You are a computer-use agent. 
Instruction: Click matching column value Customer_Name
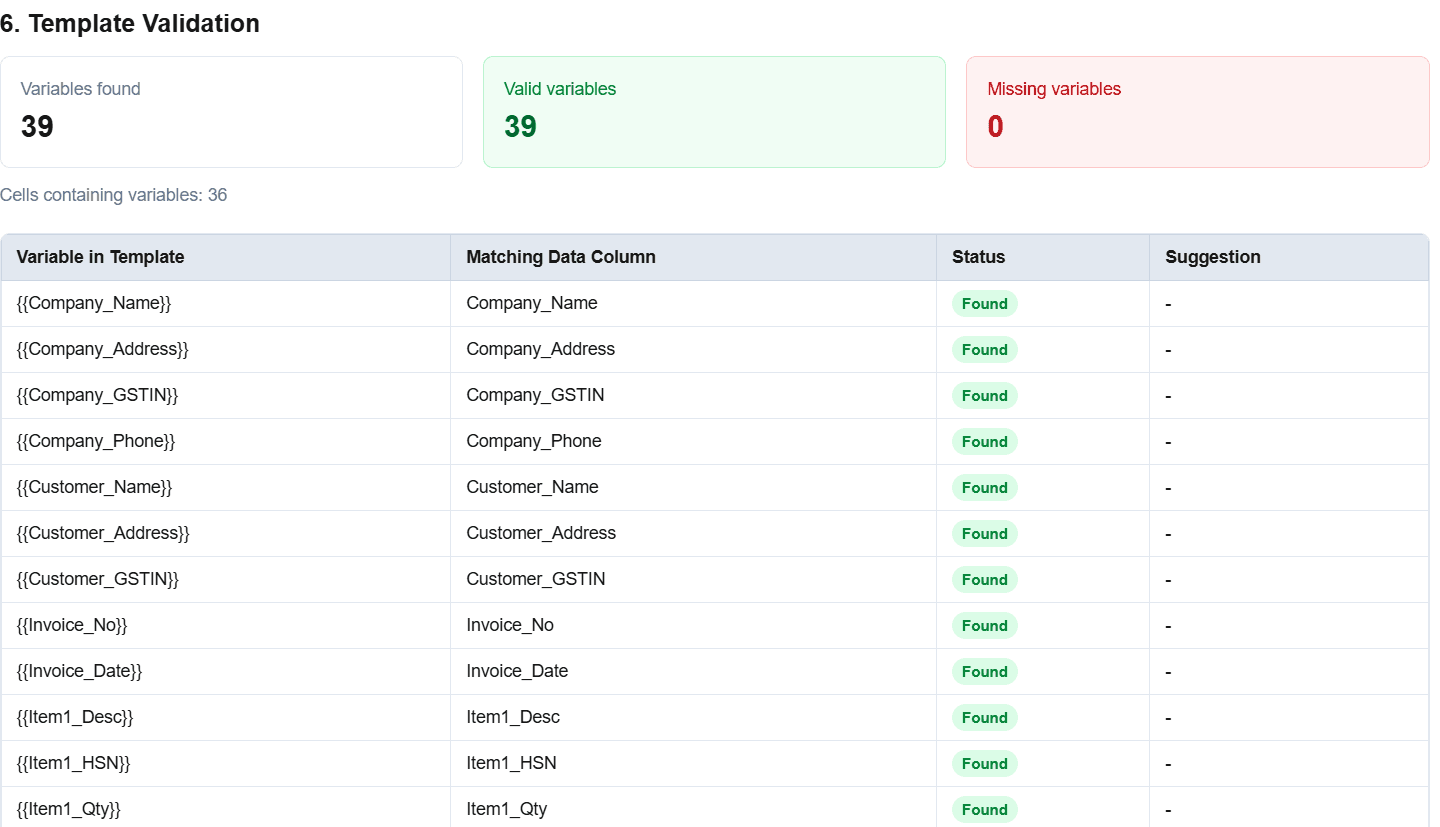tap(533, 487)
